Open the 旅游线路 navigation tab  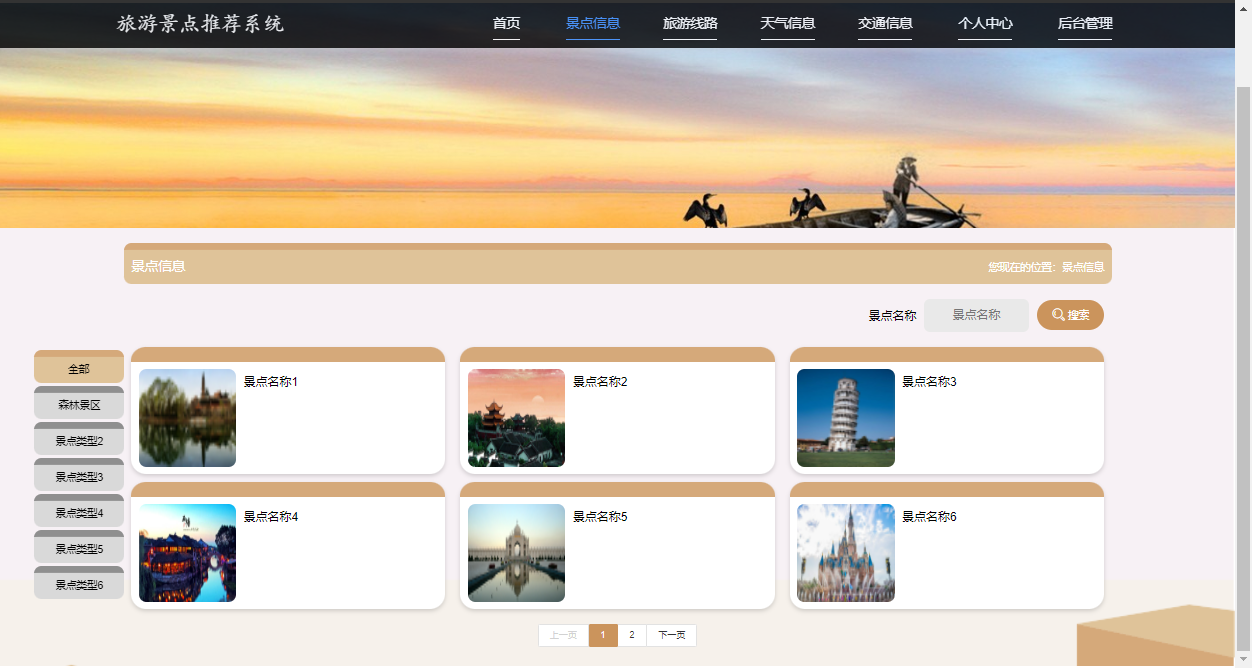(x=690, y=24)
